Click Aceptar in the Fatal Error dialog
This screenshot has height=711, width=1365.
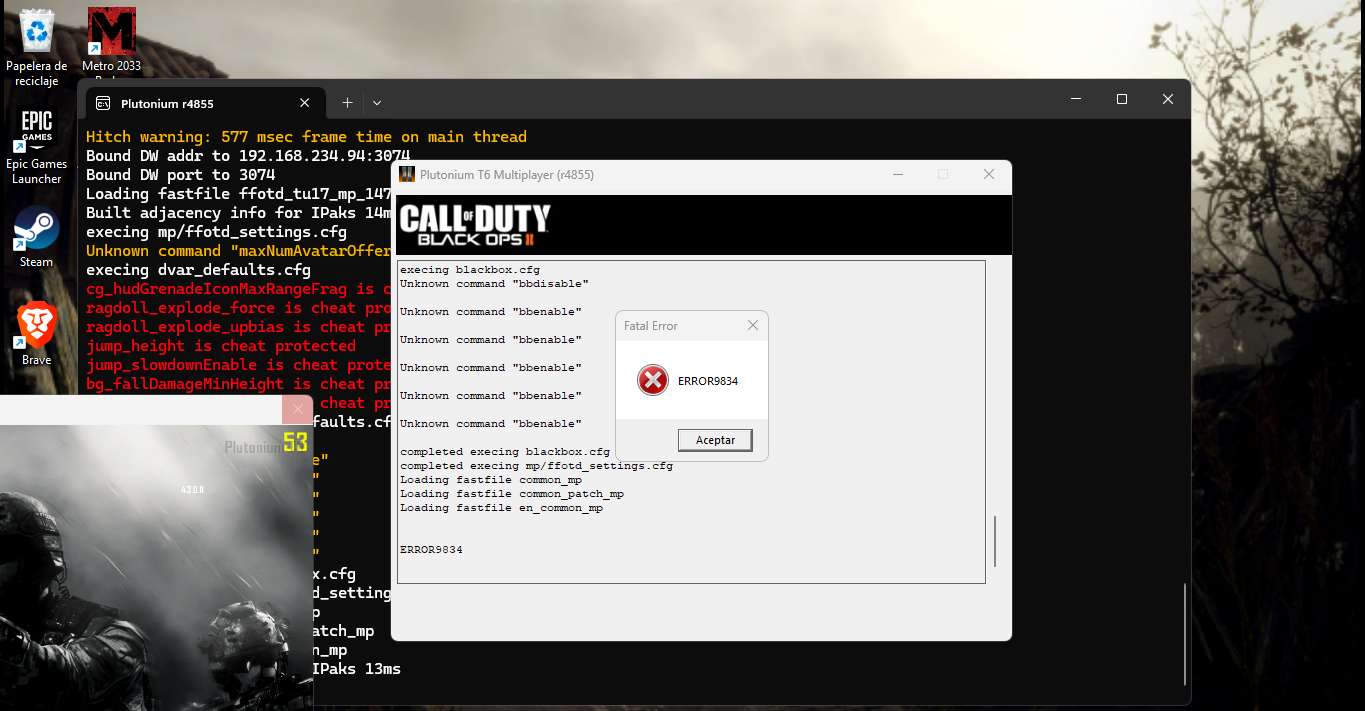pos(715,440)
